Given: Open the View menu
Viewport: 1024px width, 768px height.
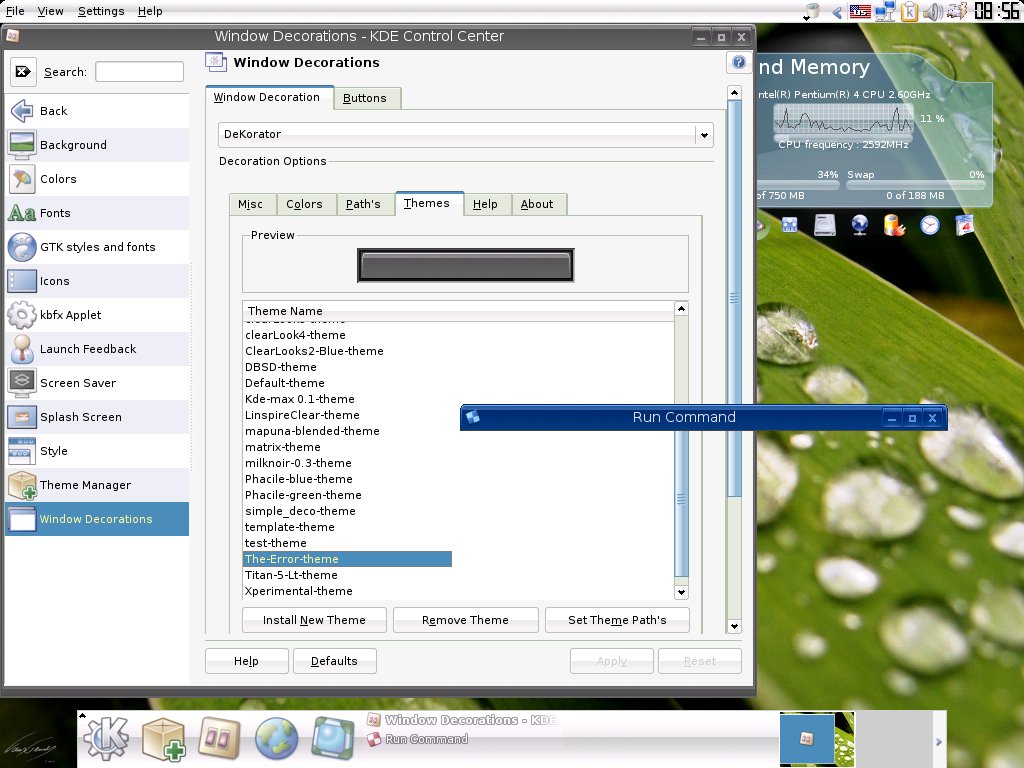Looking at the screenshot, I should (50, 11).
